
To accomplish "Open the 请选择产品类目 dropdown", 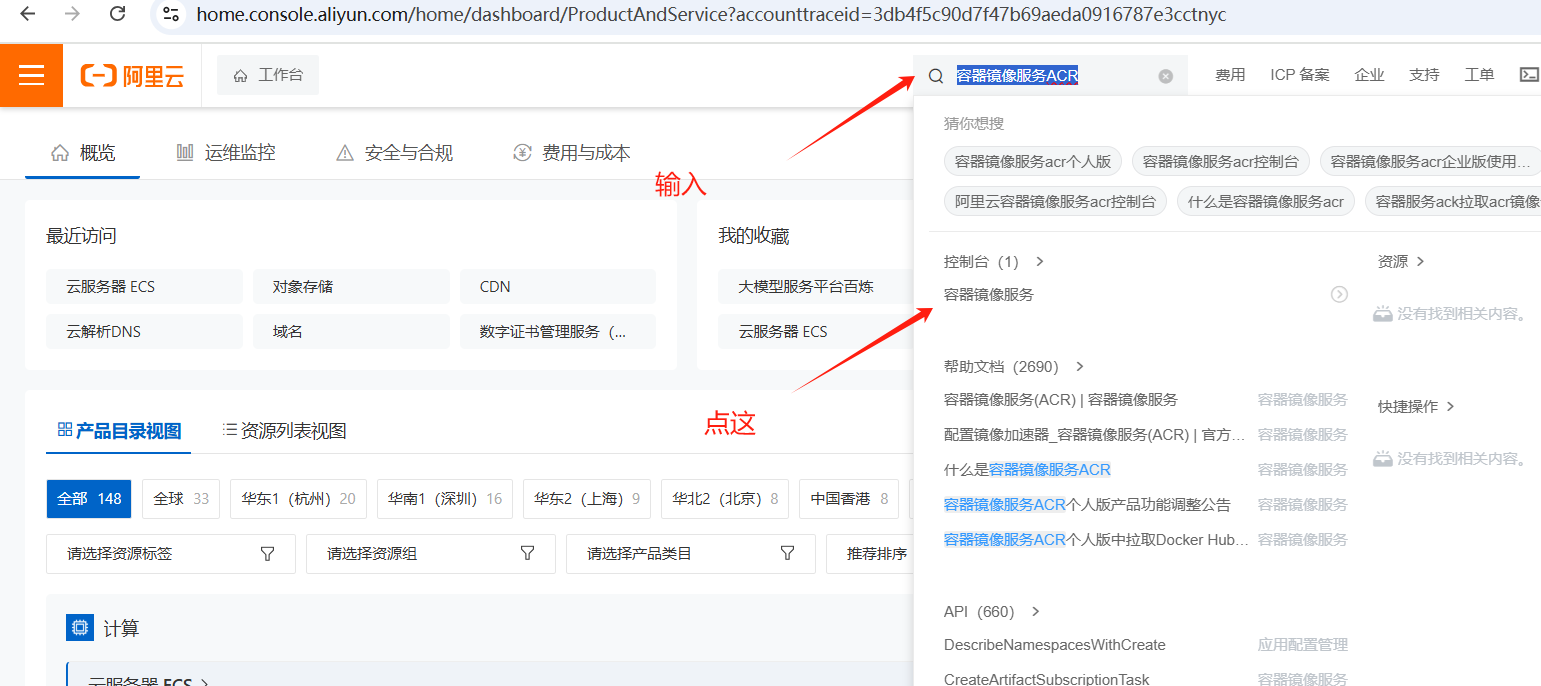I will (x=691, y=554).
